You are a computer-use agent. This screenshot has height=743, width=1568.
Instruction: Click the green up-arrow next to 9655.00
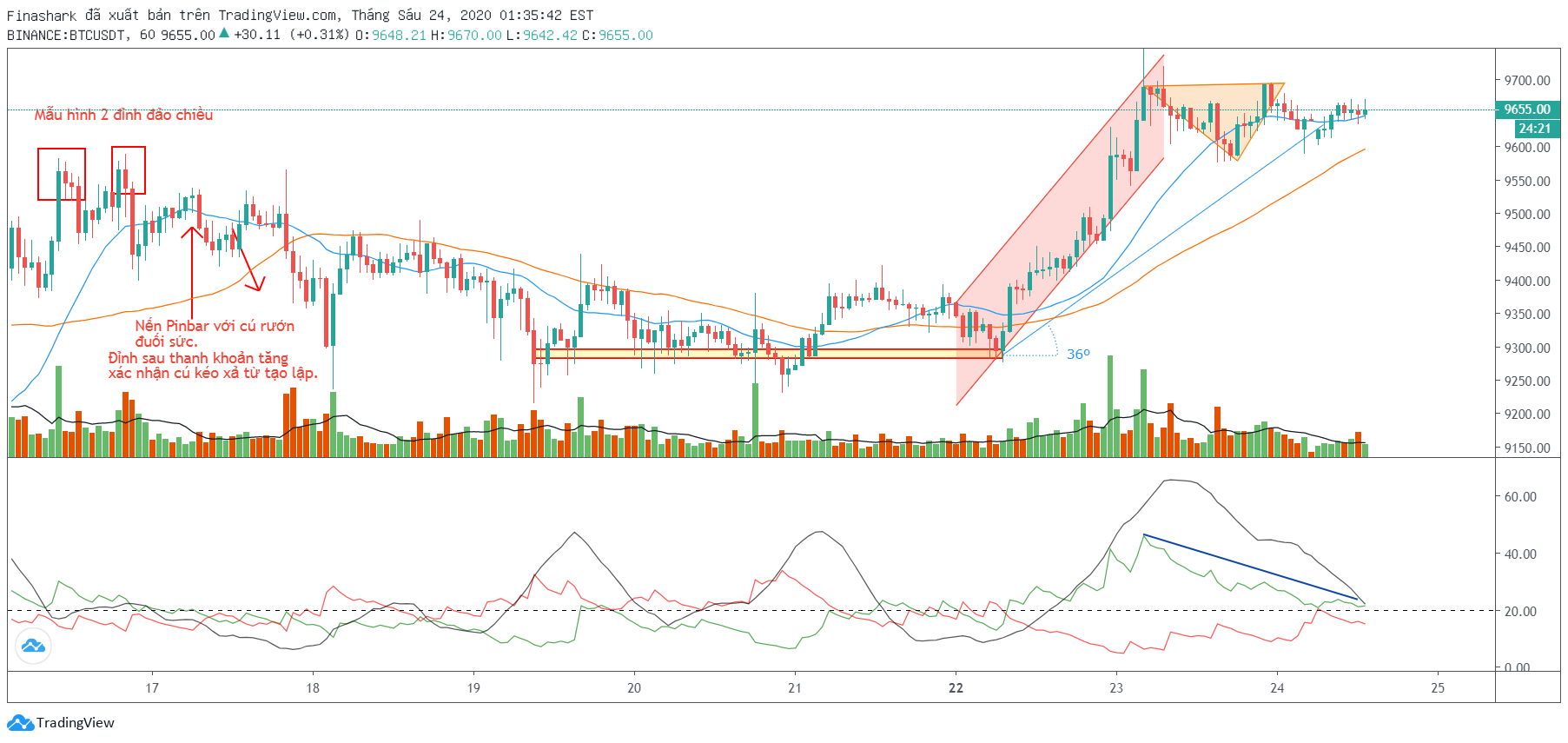coord(224,34)
